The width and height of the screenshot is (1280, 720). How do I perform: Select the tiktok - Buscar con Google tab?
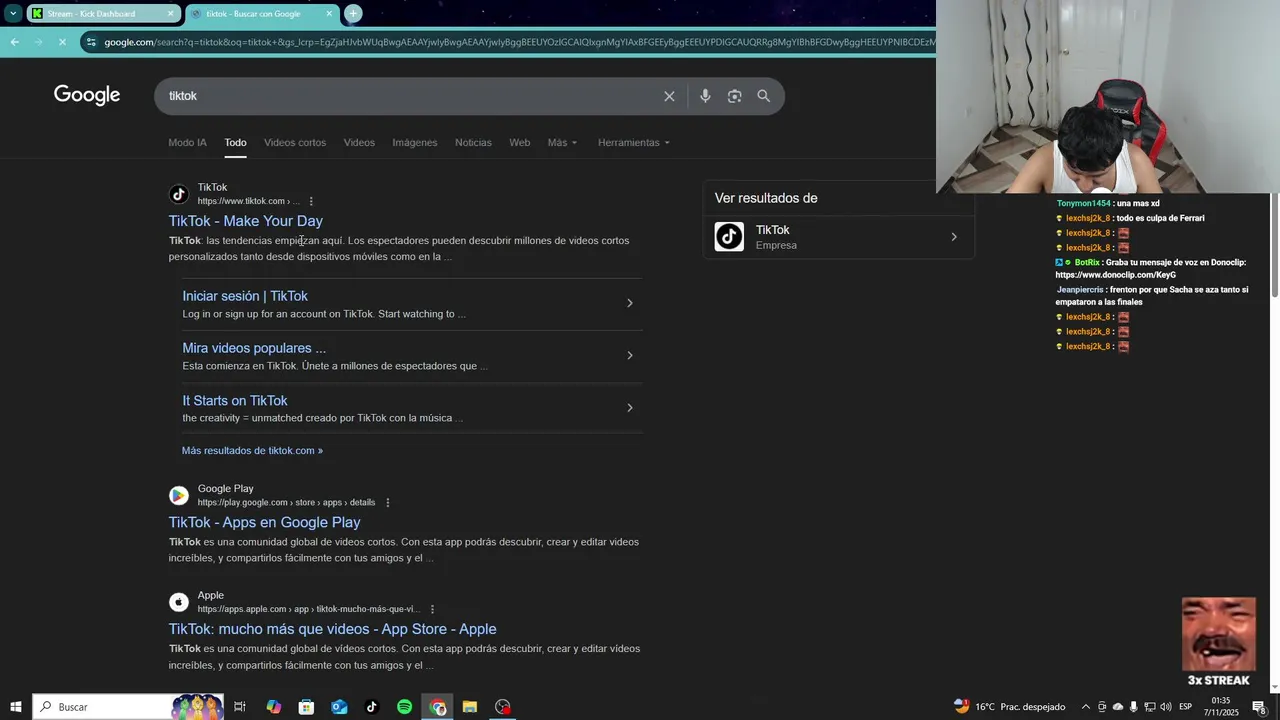[253, 14]
